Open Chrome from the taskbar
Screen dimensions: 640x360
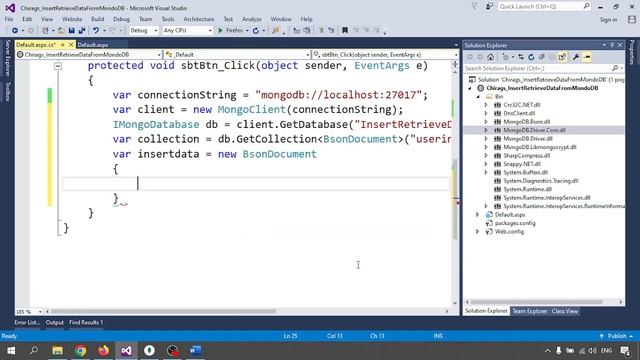tap(80, 351)
